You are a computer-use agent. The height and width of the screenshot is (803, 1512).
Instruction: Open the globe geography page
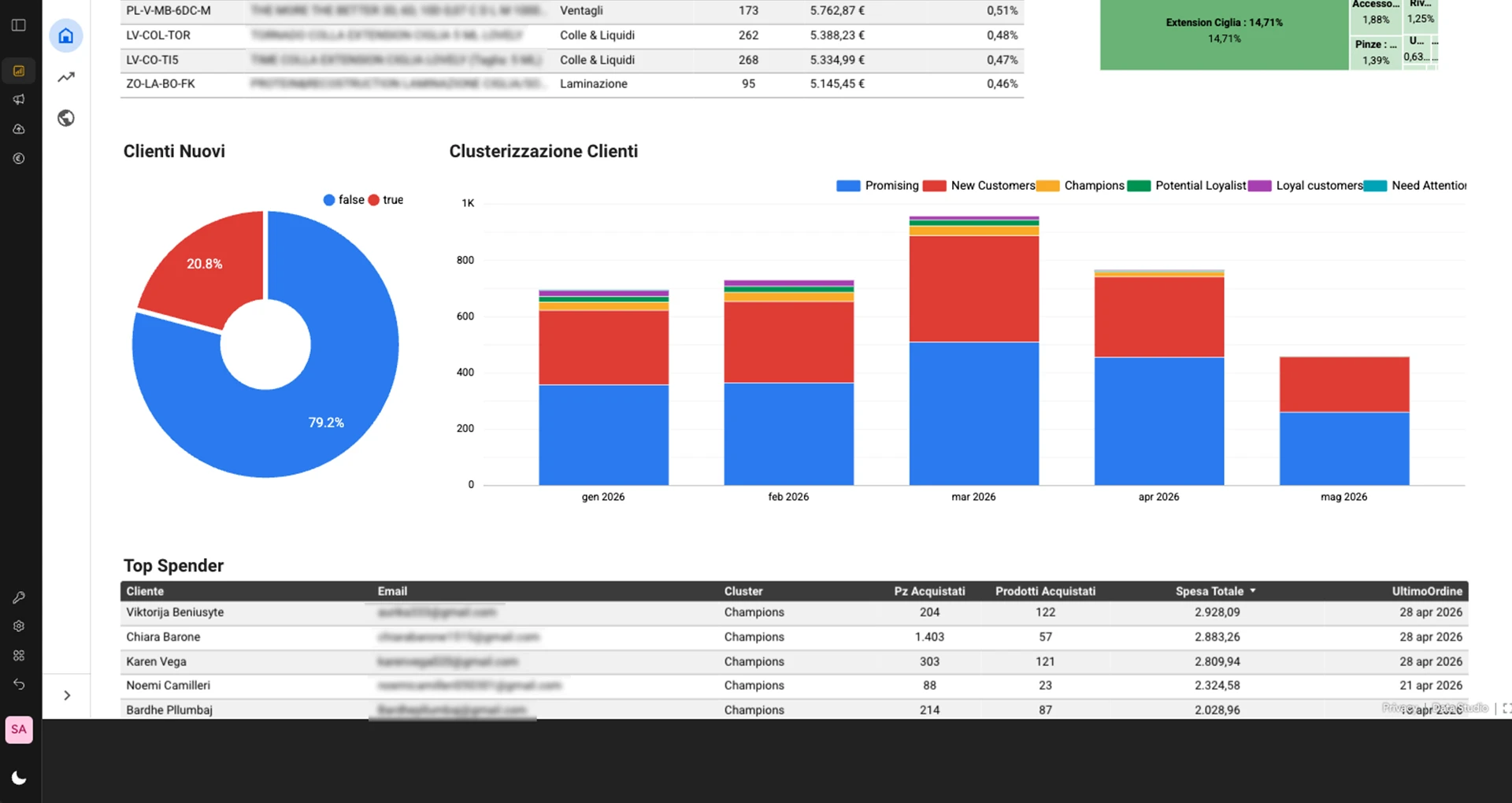pyautogui.click(x=66, y=118)
